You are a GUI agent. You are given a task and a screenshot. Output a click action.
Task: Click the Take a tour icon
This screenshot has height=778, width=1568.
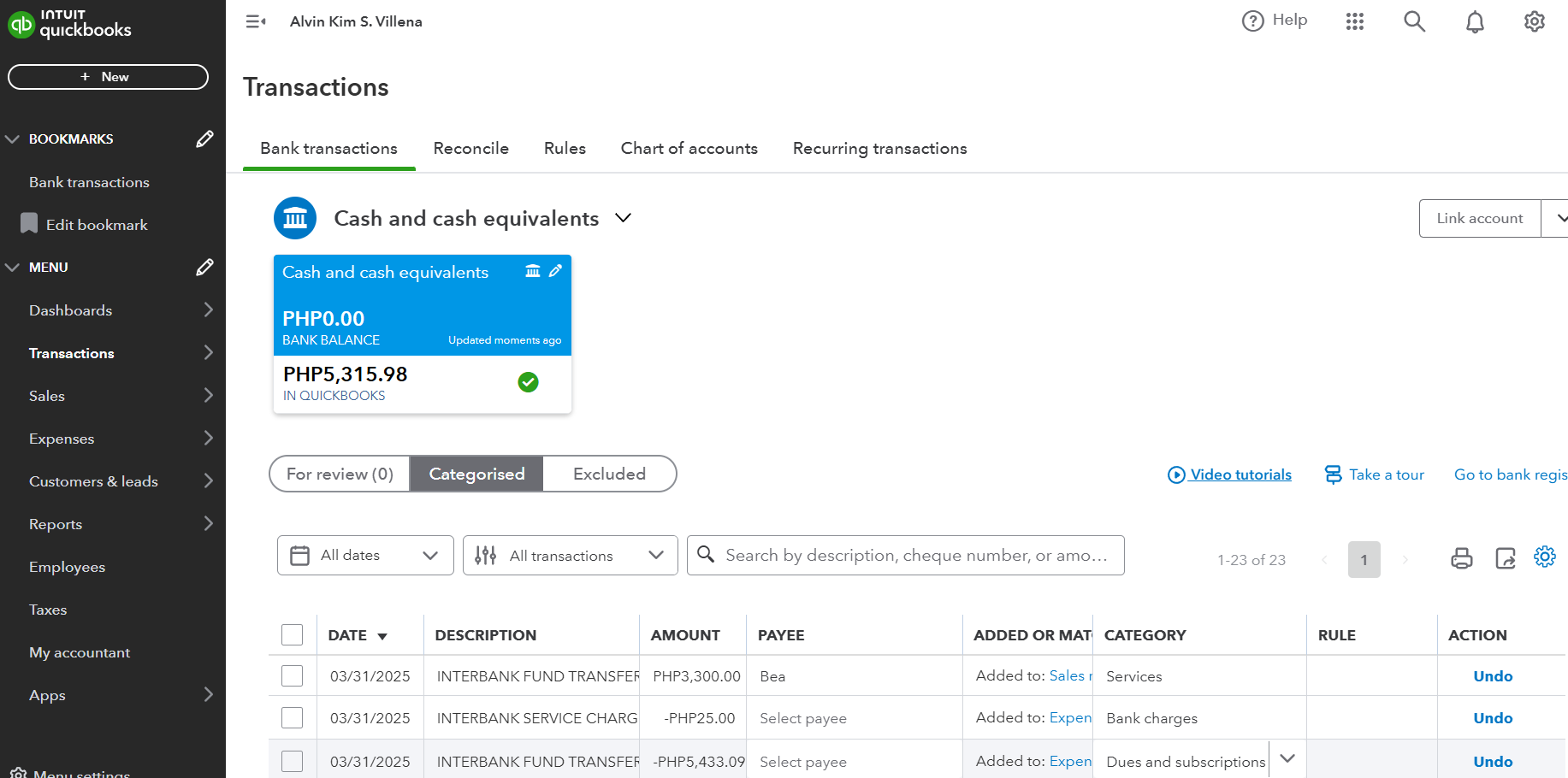(x=1333, y=474)
